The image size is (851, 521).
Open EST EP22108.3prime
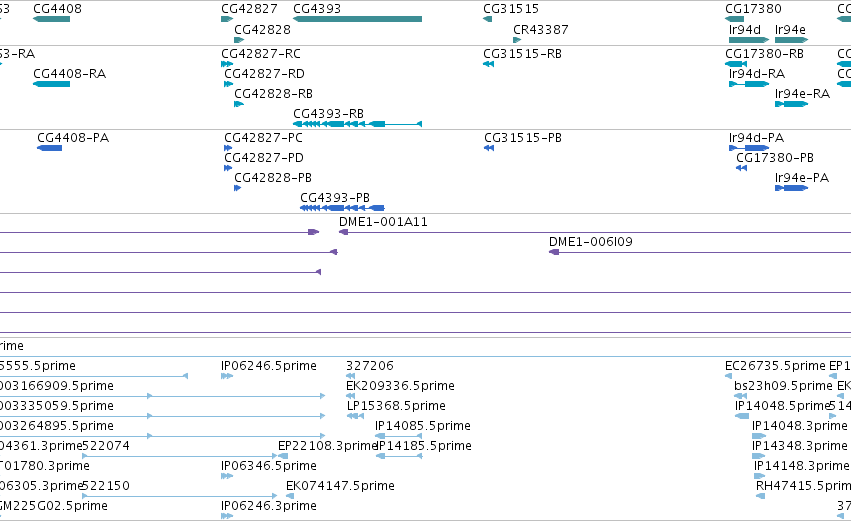pos(326,446)
